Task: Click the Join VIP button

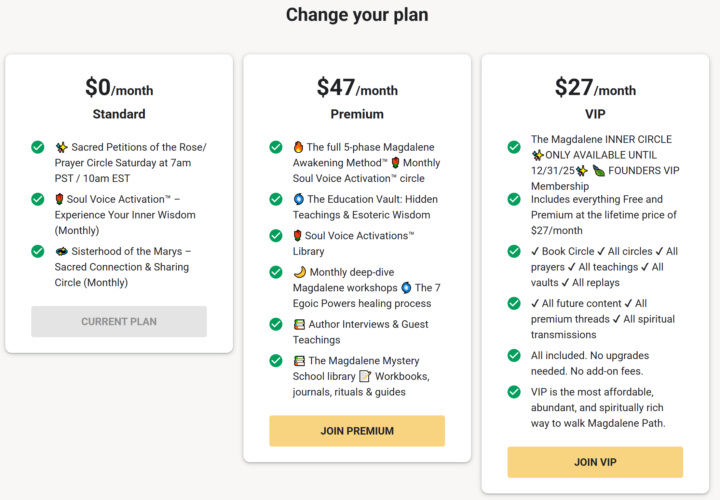Action: 595,462
